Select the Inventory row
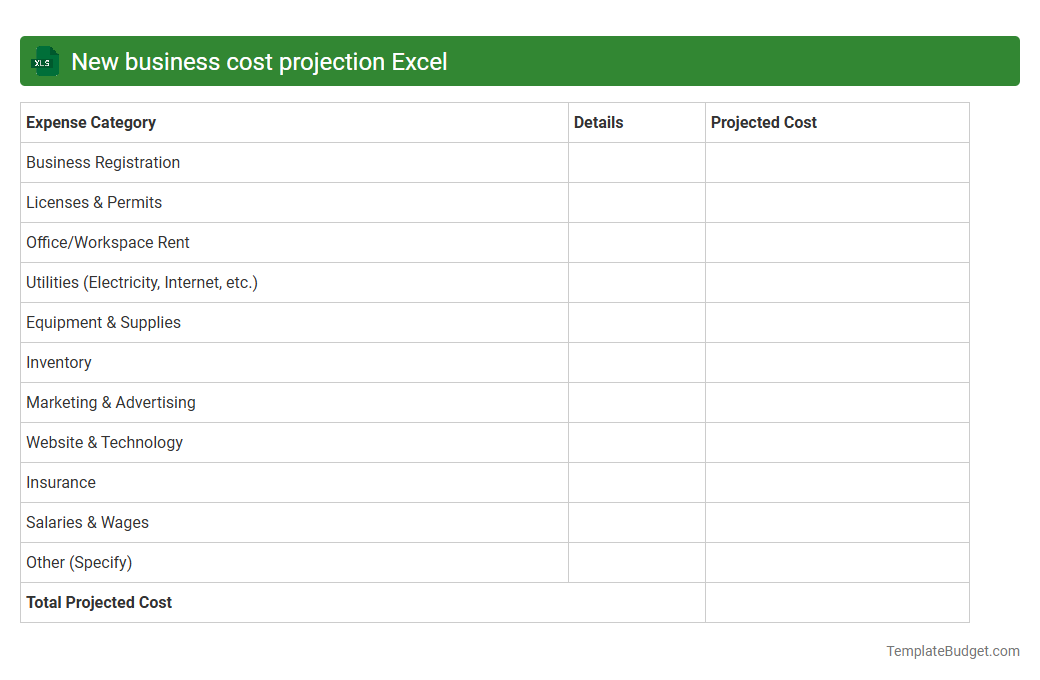The width and height of the screenshot is (1040, 680). 58,362
